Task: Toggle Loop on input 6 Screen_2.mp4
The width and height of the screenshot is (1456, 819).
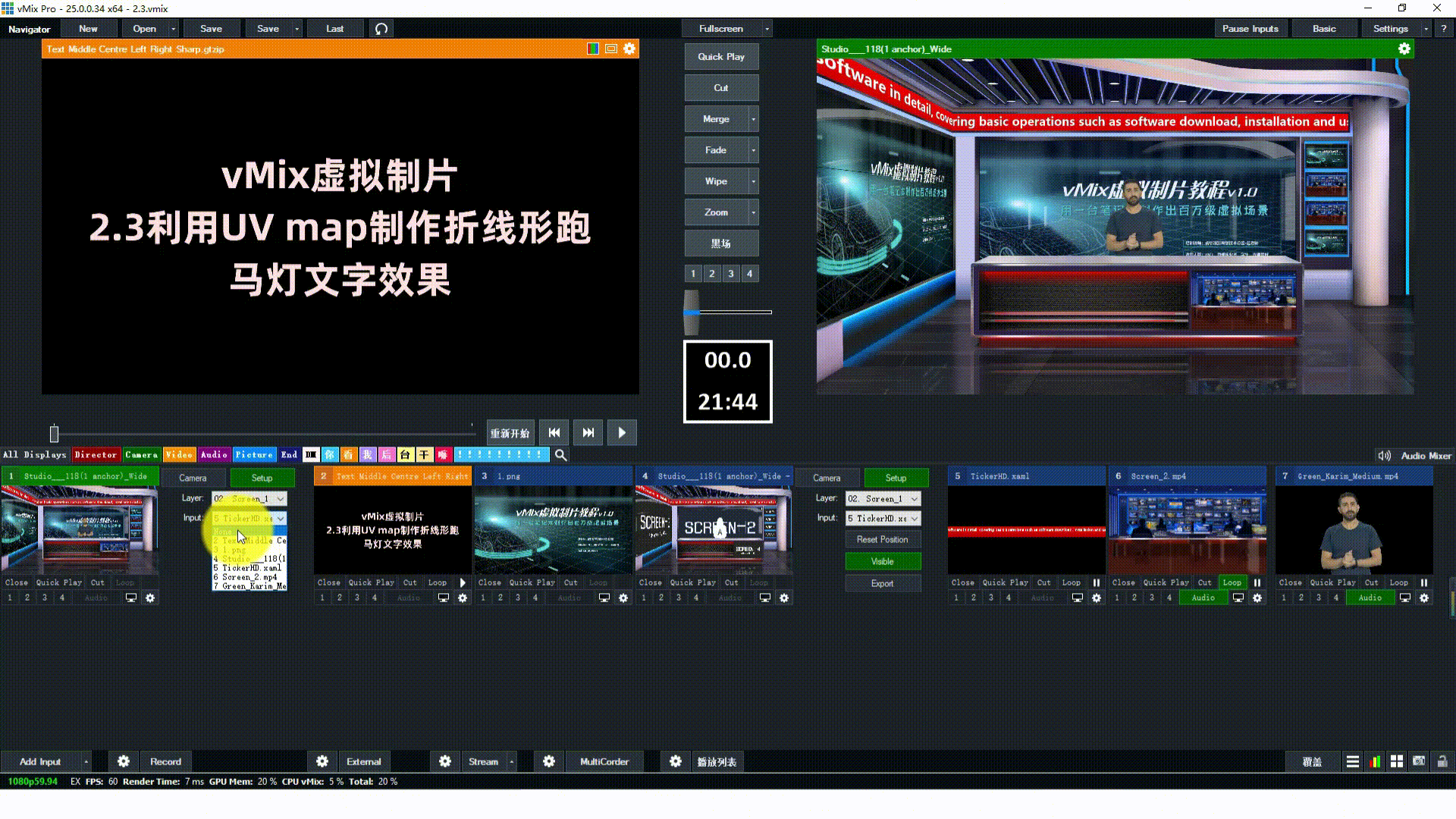Action: [1232, 583]
